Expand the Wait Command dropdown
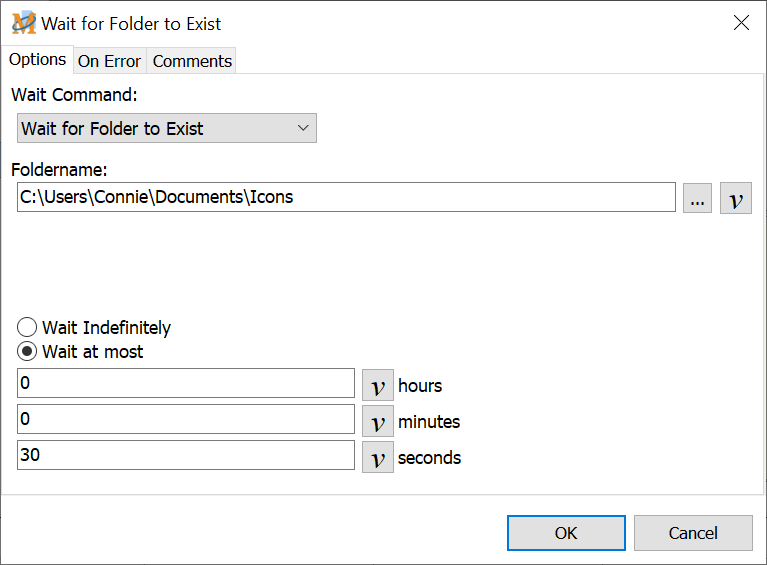The height and width of the screenshot is (565, 767). point(167,128)
